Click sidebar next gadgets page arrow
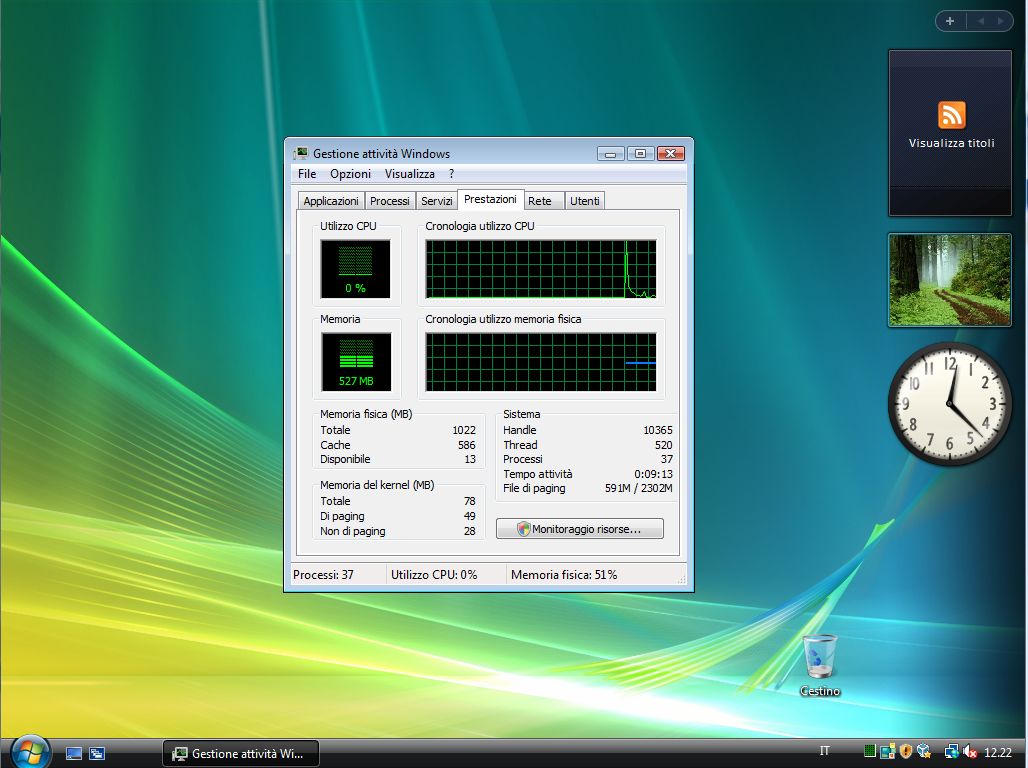Viewport: 1028px width, 768px height. [1000, 21]
